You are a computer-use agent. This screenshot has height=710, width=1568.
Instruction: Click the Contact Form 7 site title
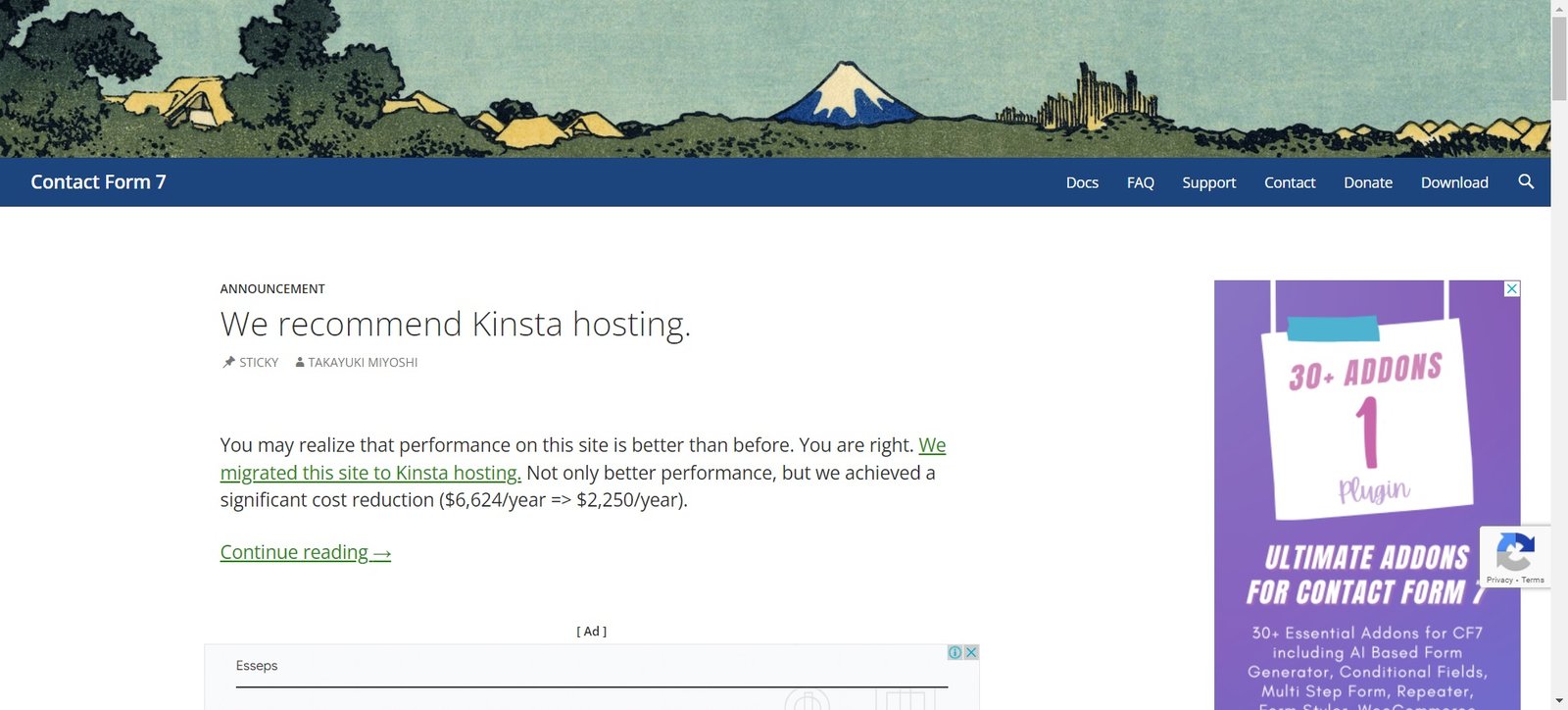coord(98,181)
